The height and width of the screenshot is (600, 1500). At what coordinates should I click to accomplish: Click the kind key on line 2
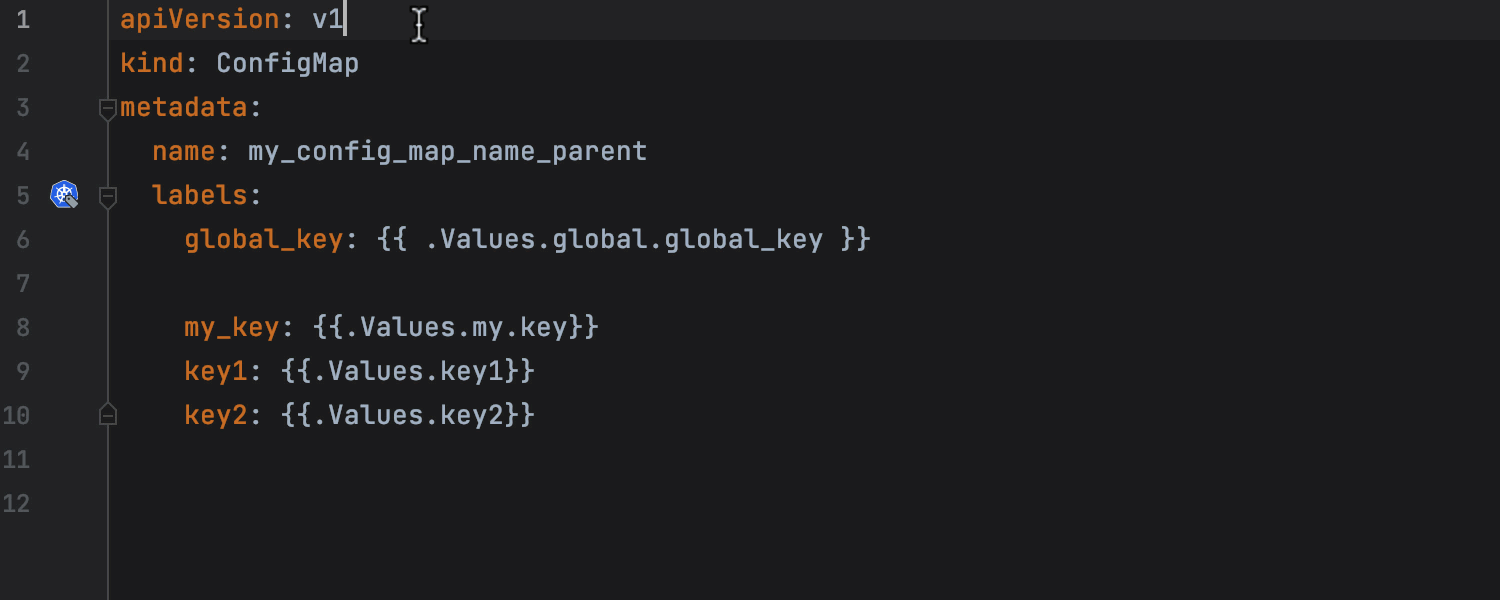(x=152, y=64)
